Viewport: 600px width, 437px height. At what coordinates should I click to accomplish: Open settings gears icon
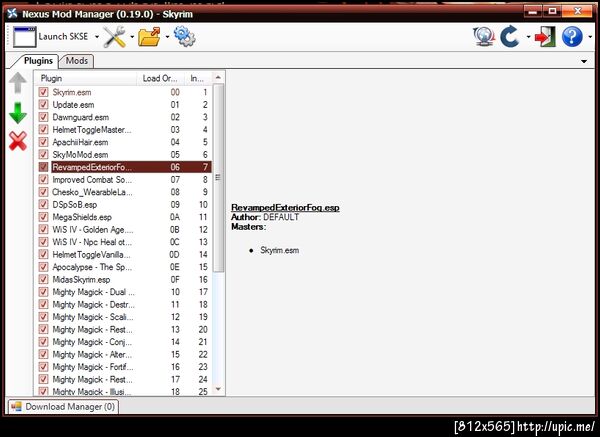click(184, 36)
